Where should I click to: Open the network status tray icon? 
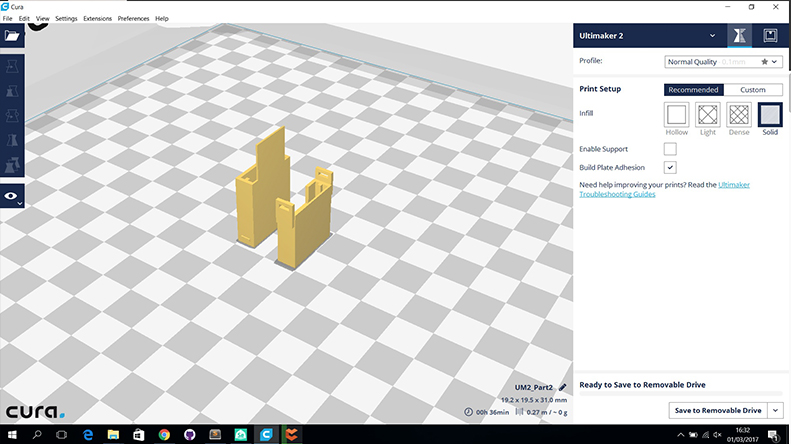pyautogui.click(x=705, y=434)
